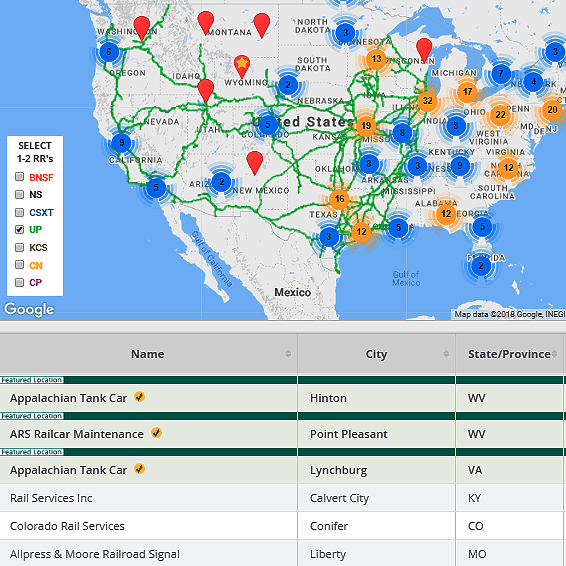Image resolution: width=566 pixels, height=566 pixels.
Task: Open Rail Services Inc listing
Action: click(51, 498)
